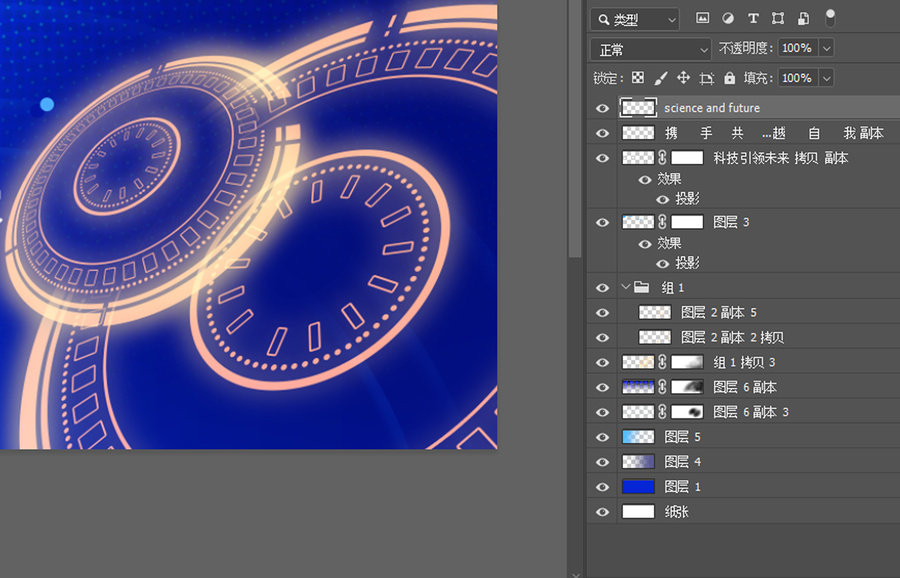Click the 填充 100% value field
This screenshot has height=578, width=900.
point(798,78)
